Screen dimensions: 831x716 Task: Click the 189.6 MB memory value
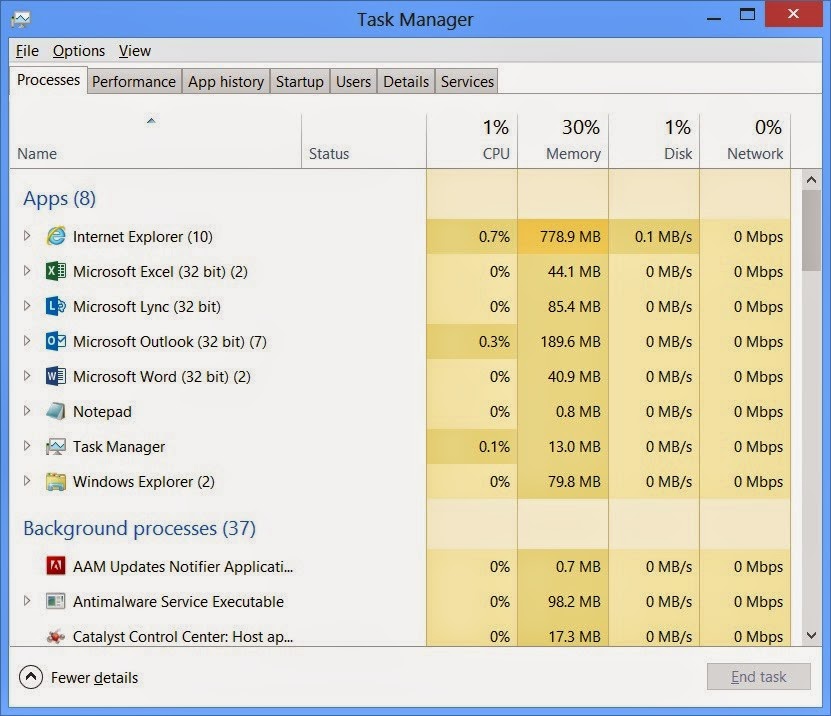pos(570,341)
